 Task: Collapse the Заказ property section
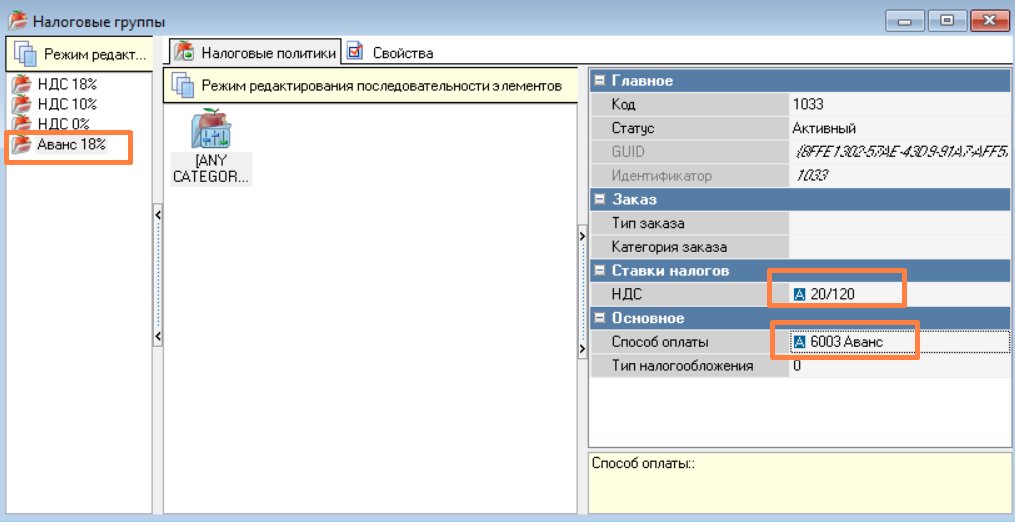pos(600,199)
